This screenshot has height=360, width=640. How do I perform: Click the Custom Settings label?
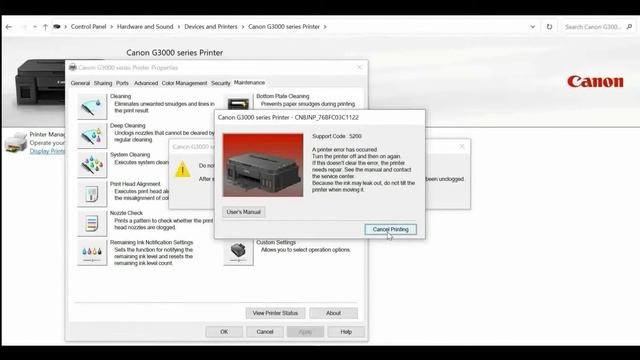276,242
